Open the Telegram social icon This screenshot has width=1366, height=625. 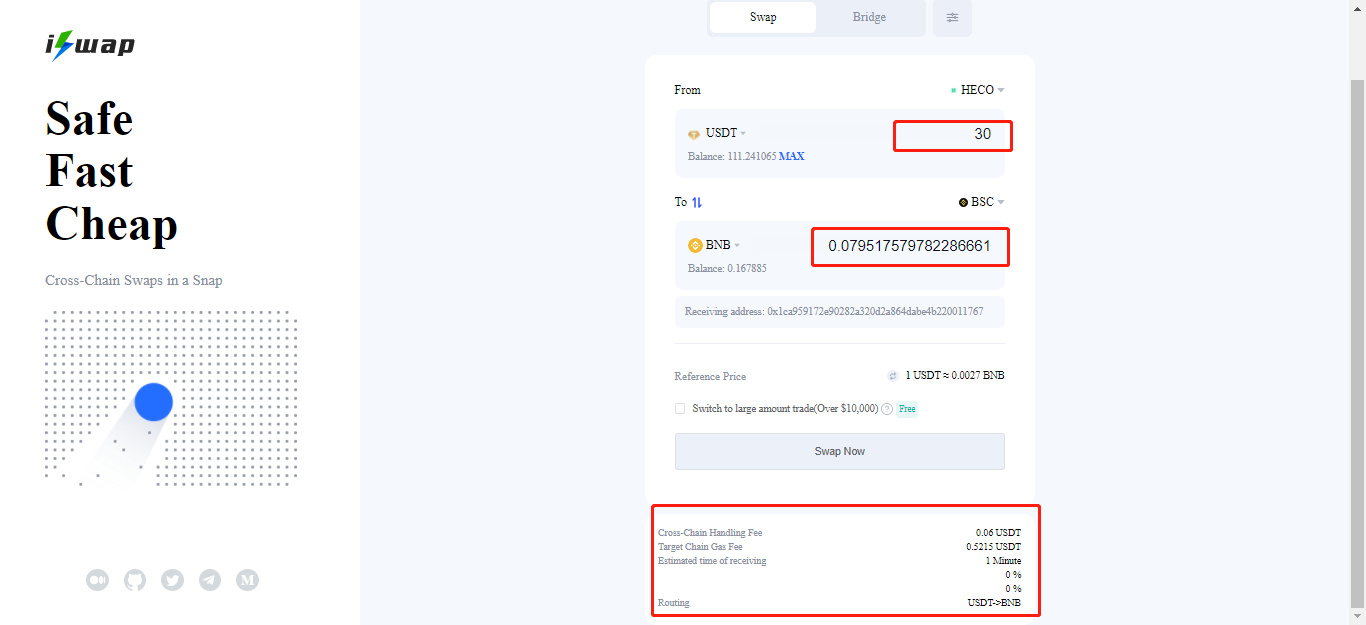(x=210, y=580)
